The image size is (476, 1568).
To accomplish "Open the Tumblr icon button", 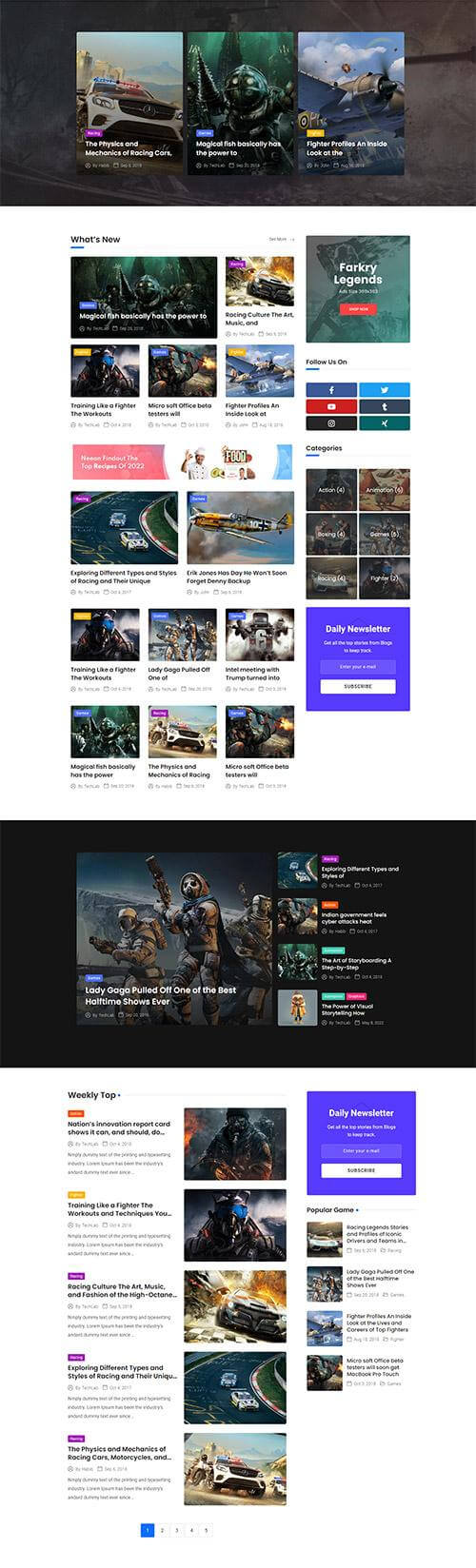I will pos(385,406).
